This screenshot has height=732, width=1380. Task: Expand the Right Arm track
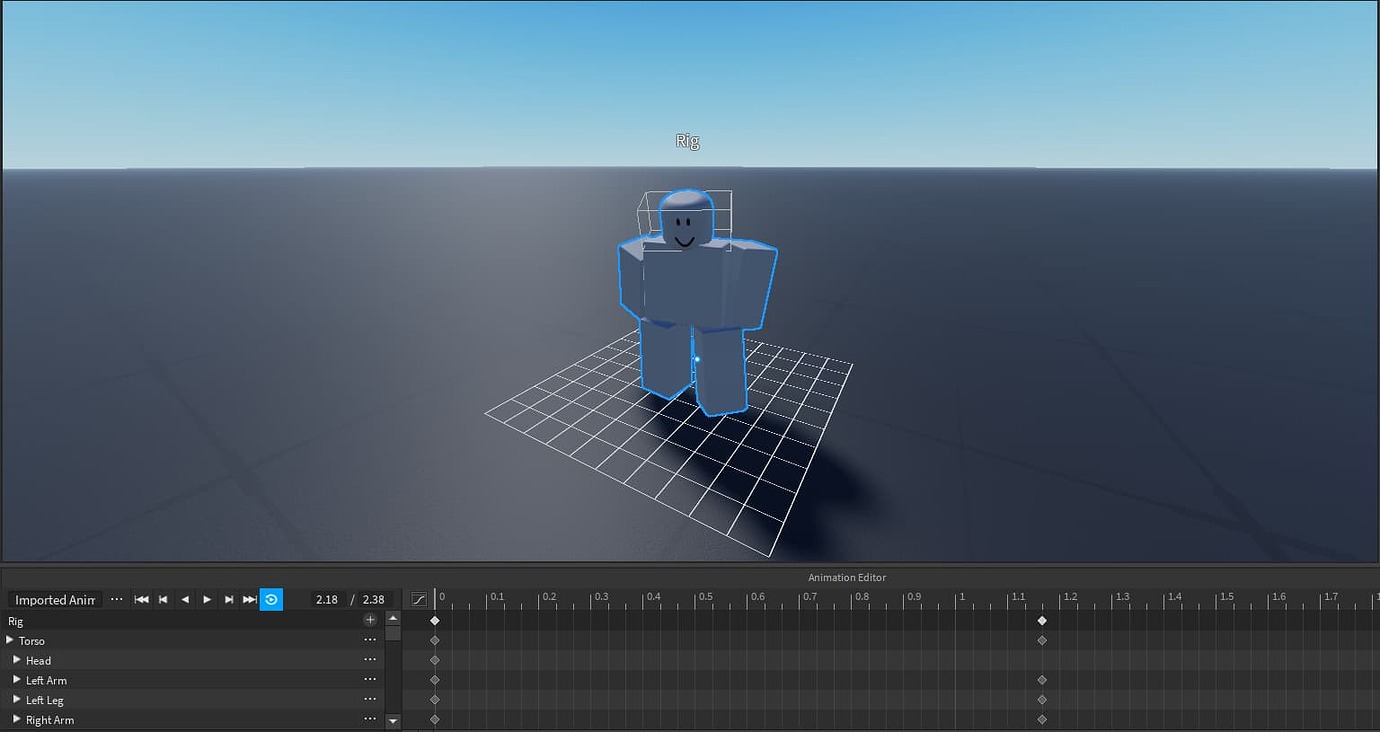pos(15,719)
